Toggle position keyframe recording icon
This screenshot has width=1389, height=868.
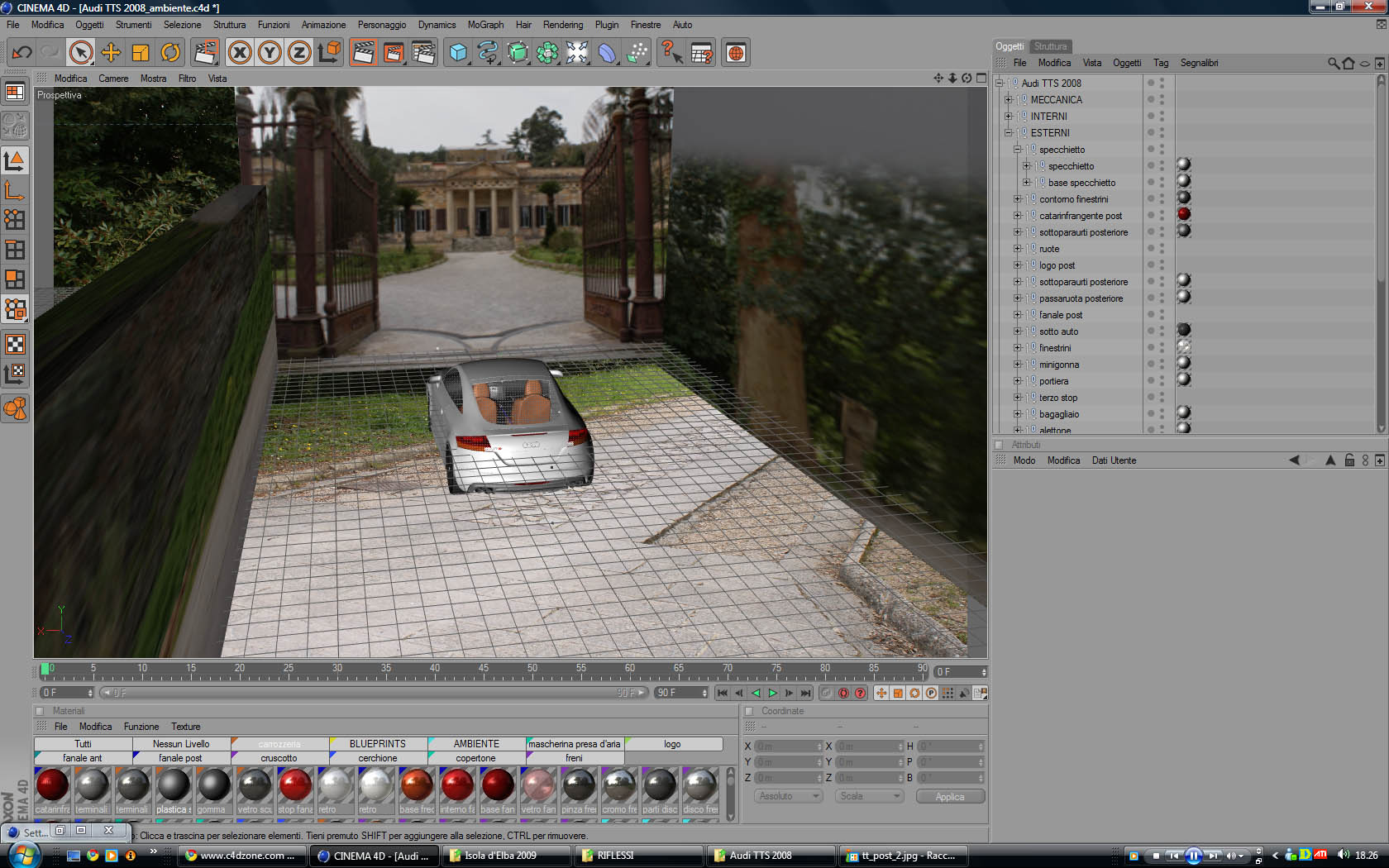(x=881, y=693)
